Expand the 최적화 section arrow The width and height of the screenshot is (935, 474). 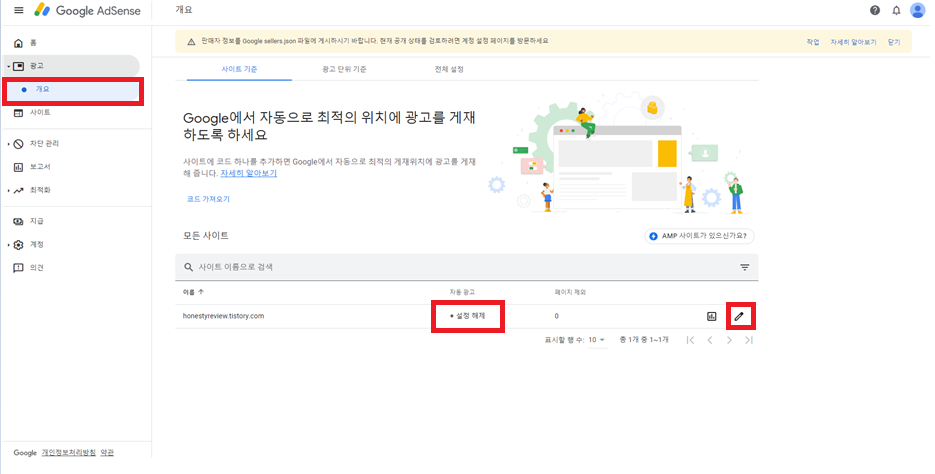[8, 191]
